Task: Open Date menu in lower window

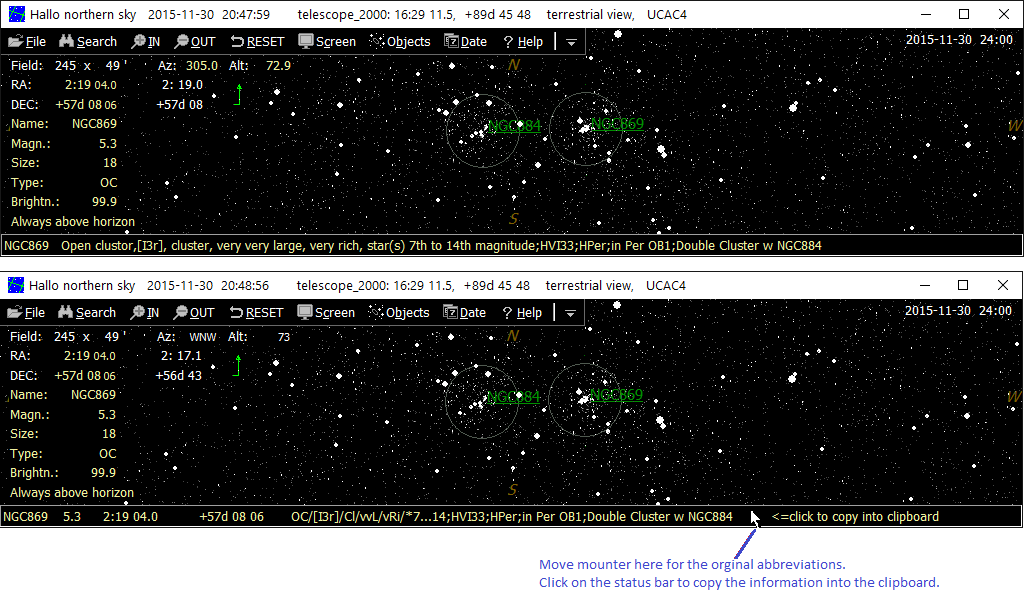Action: pyautogui.click(x=465, y=312)
